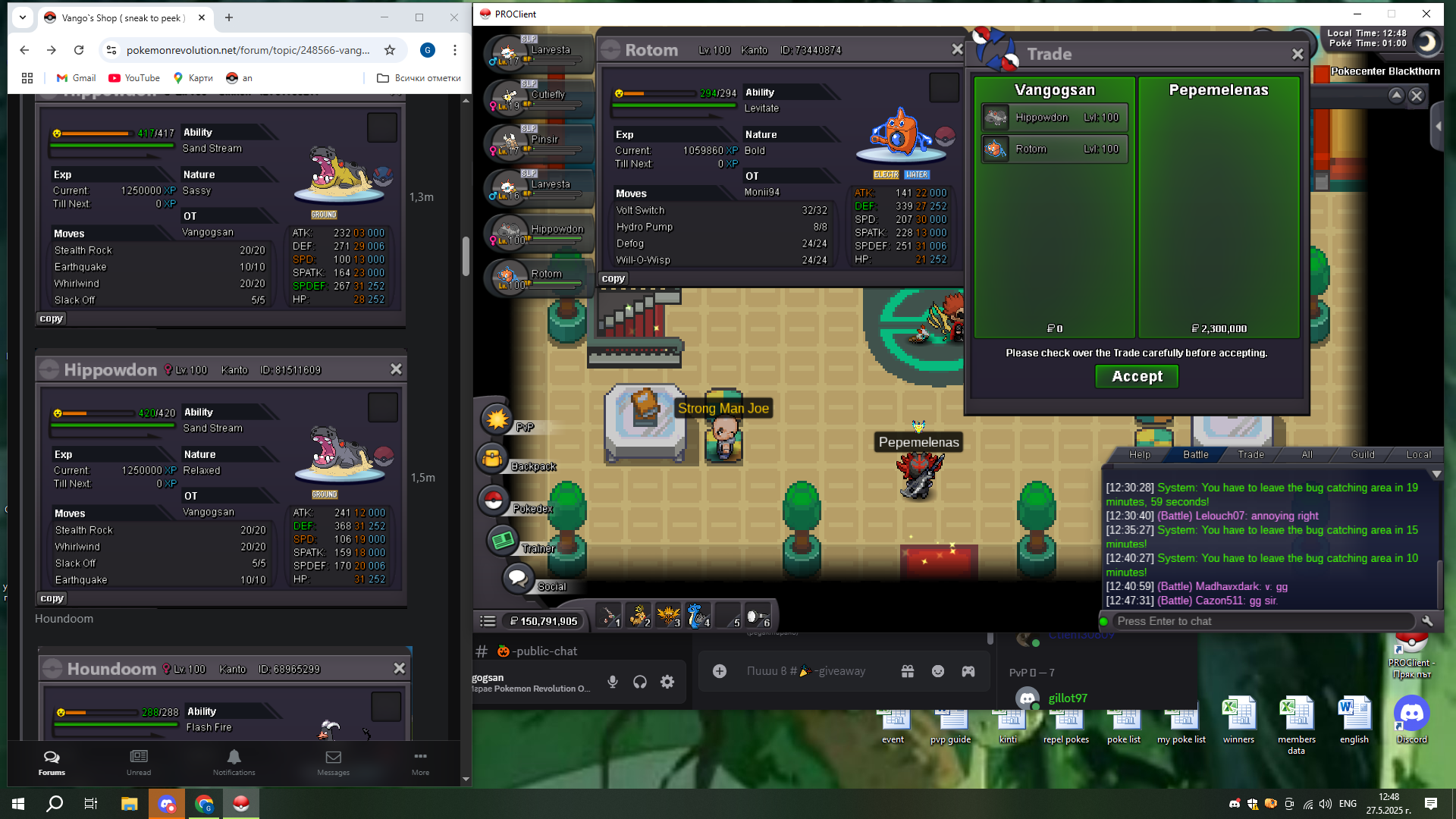Open Chrome profile avatar
This screenshot has height=819, width=1456.
tap(428, 50)
